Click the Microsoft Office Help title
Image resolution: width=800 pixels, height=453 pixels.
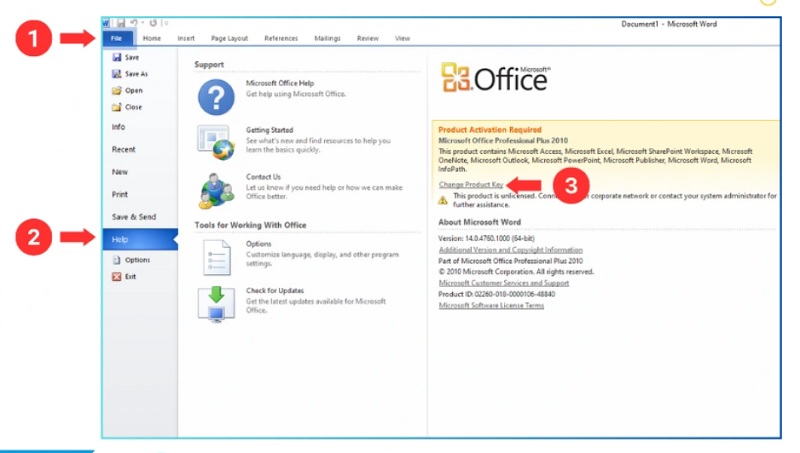click(280, 83)
